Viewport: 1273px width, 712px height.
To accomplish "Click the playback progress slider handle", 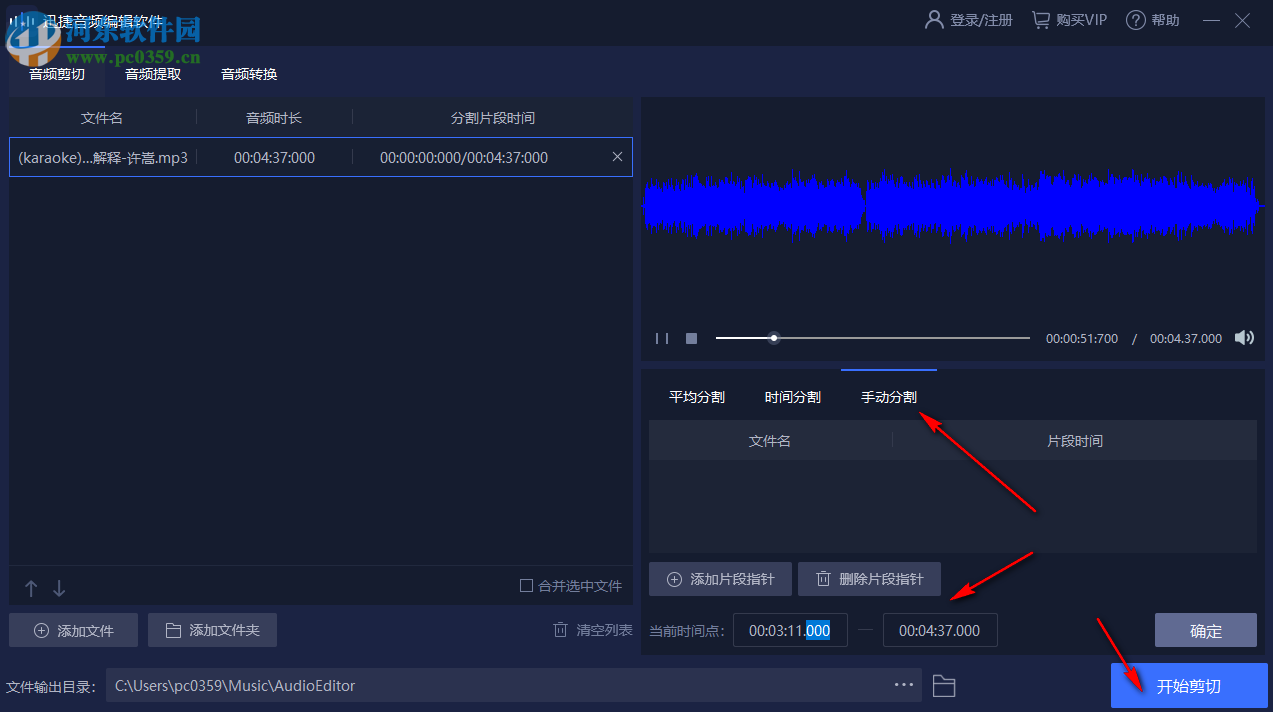I will [773, 338].
